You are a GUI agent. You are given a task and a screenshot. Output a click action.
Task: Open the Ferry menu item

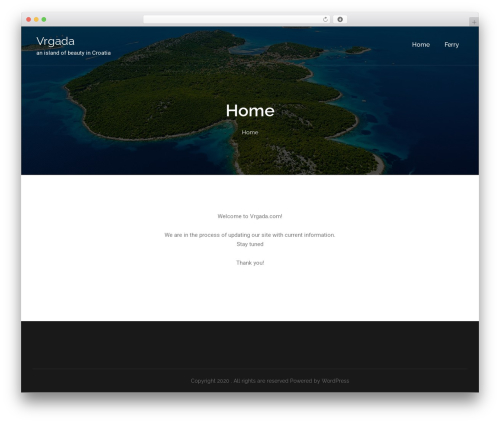click(x=451, y=45)
